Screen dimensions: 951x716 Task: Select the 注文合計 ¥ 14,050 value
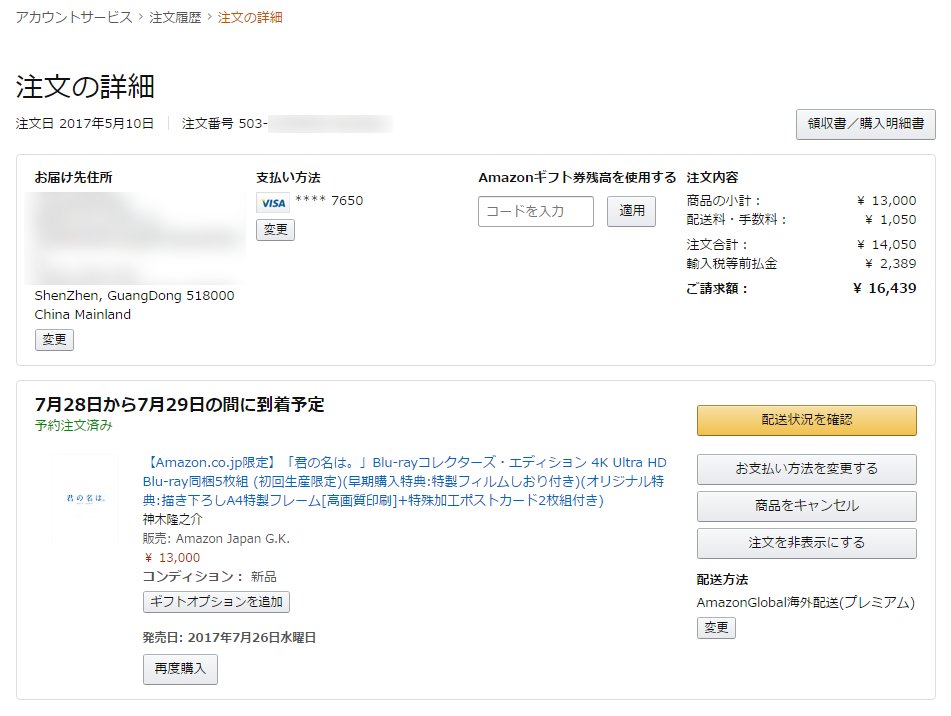click(886, 245)
